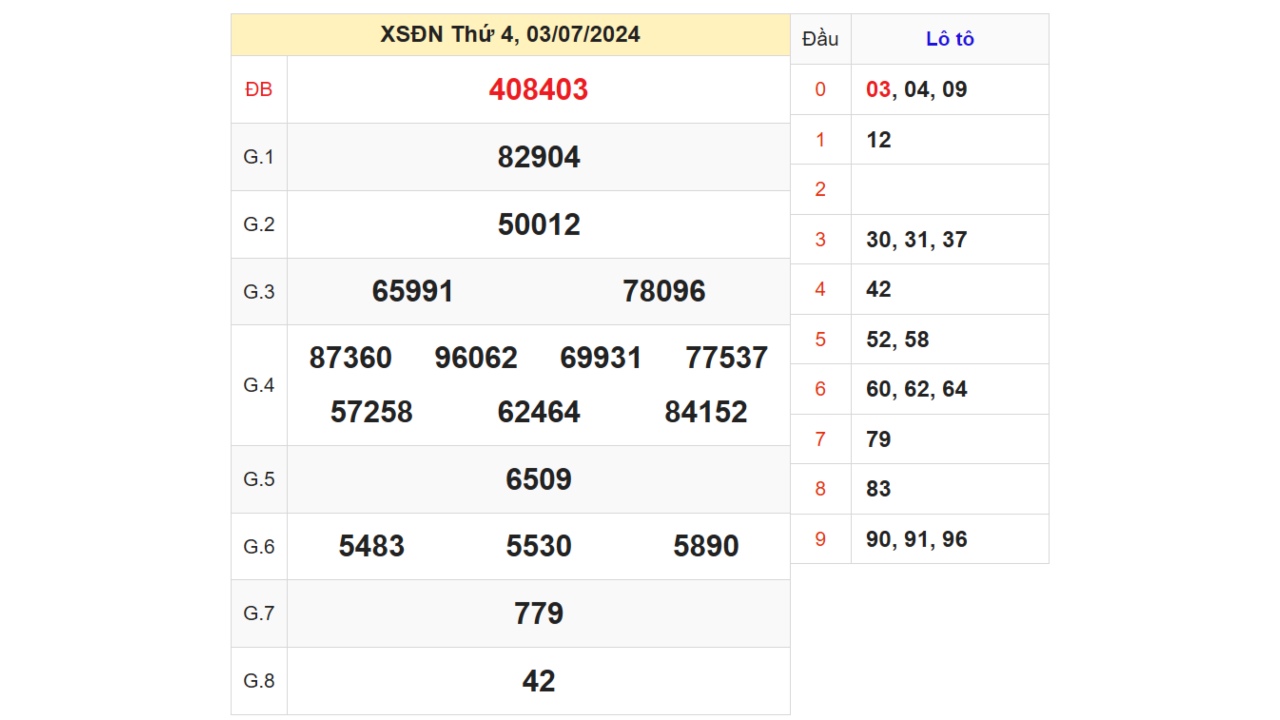Select G.7 number 779
Viewport: 1280px width, 720px height.
[x=538, y=613]
